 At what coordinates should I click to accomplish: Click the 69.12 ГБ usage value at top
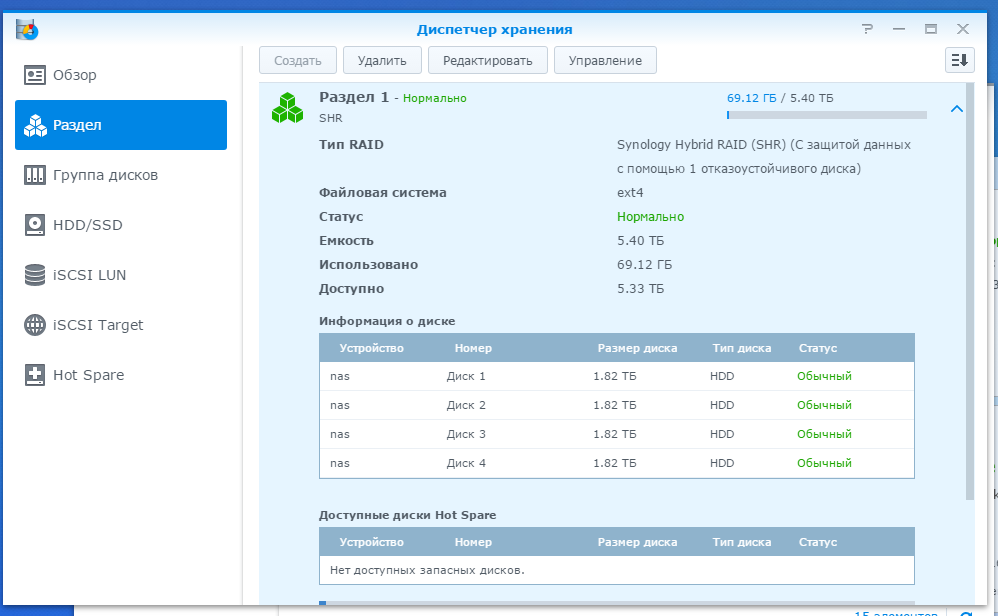point(752,98)
